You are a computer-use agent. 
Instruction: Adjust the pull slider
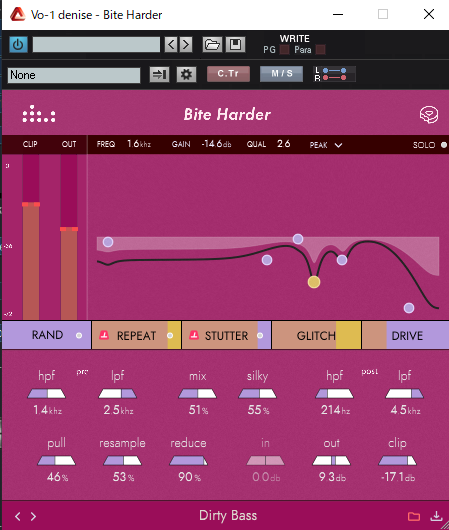pyautogui.click(x=56, y=460)
